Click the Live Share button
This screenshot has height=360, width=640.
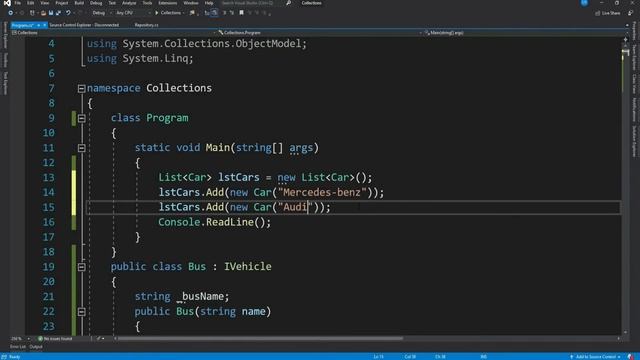click(607, 13)
